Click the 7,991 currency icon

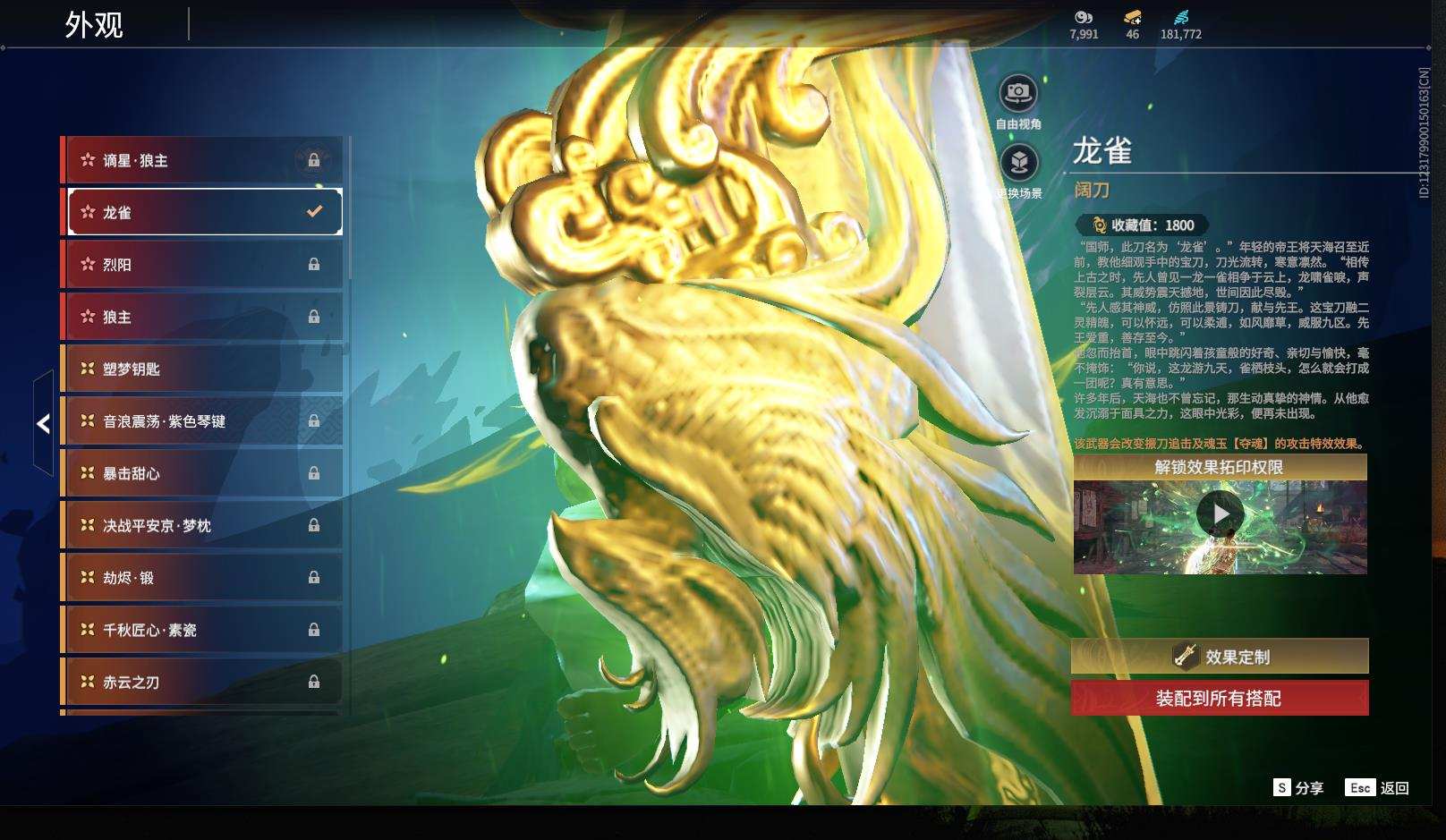click(1084, 17)
